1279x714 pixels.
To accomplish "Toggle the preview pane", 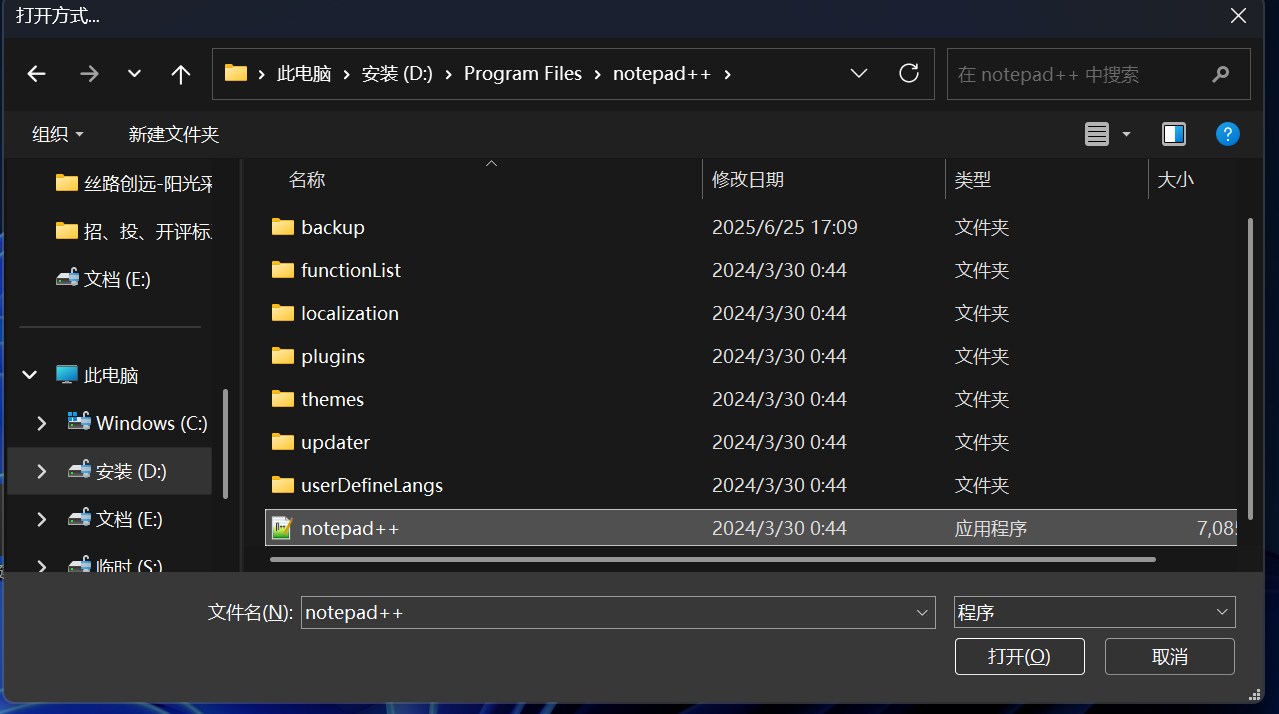I will (x=1174, y=134).
